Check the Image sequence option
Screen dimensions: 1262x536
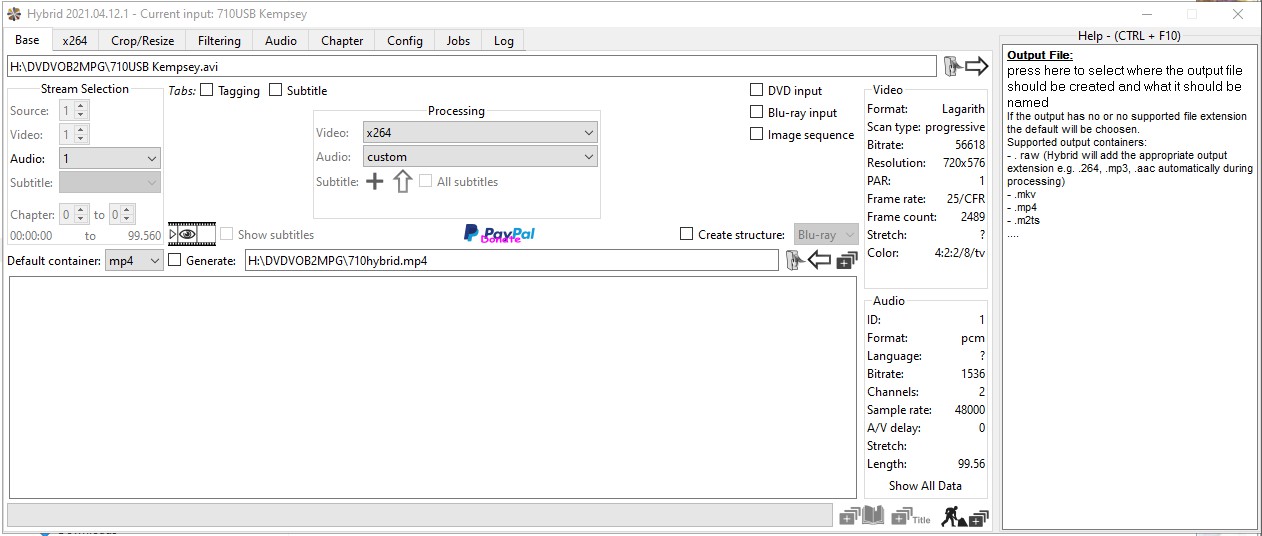756,134
